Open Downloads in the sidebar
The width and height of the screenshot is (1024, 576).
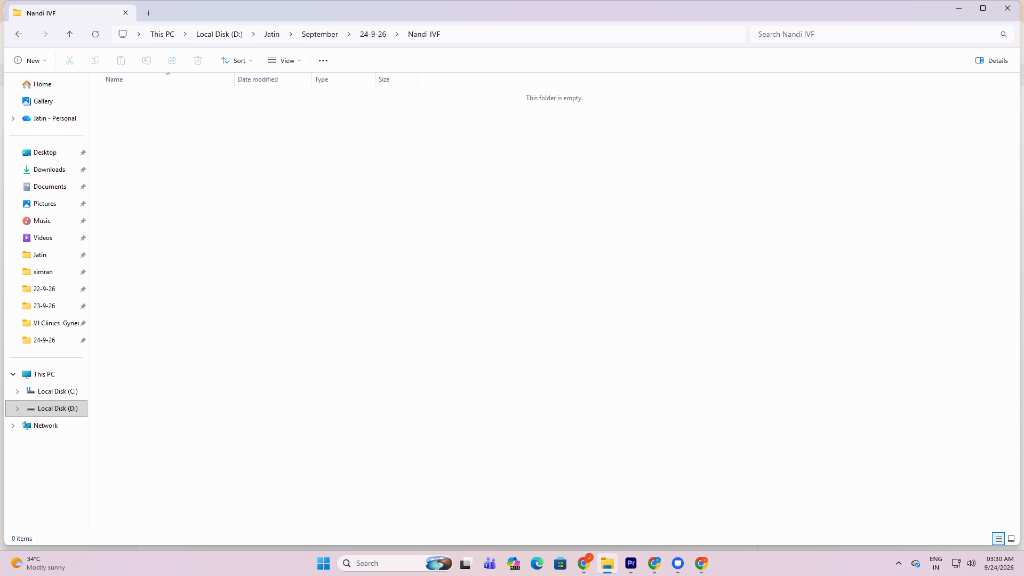click(48, 170)
